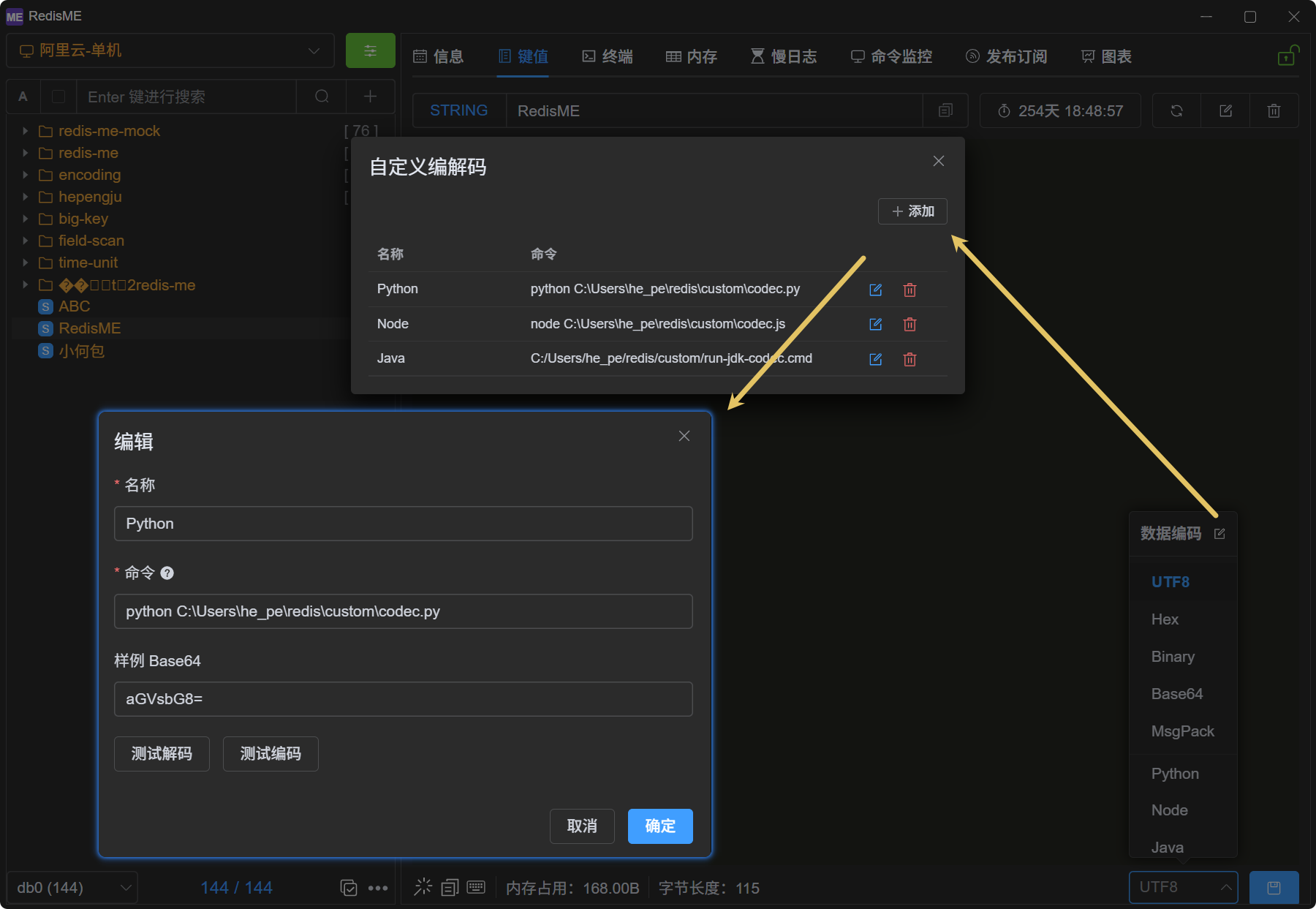Select Hex in encoding list
1316x909 pixels.
pyautogui.click(x=1183, y=619)
